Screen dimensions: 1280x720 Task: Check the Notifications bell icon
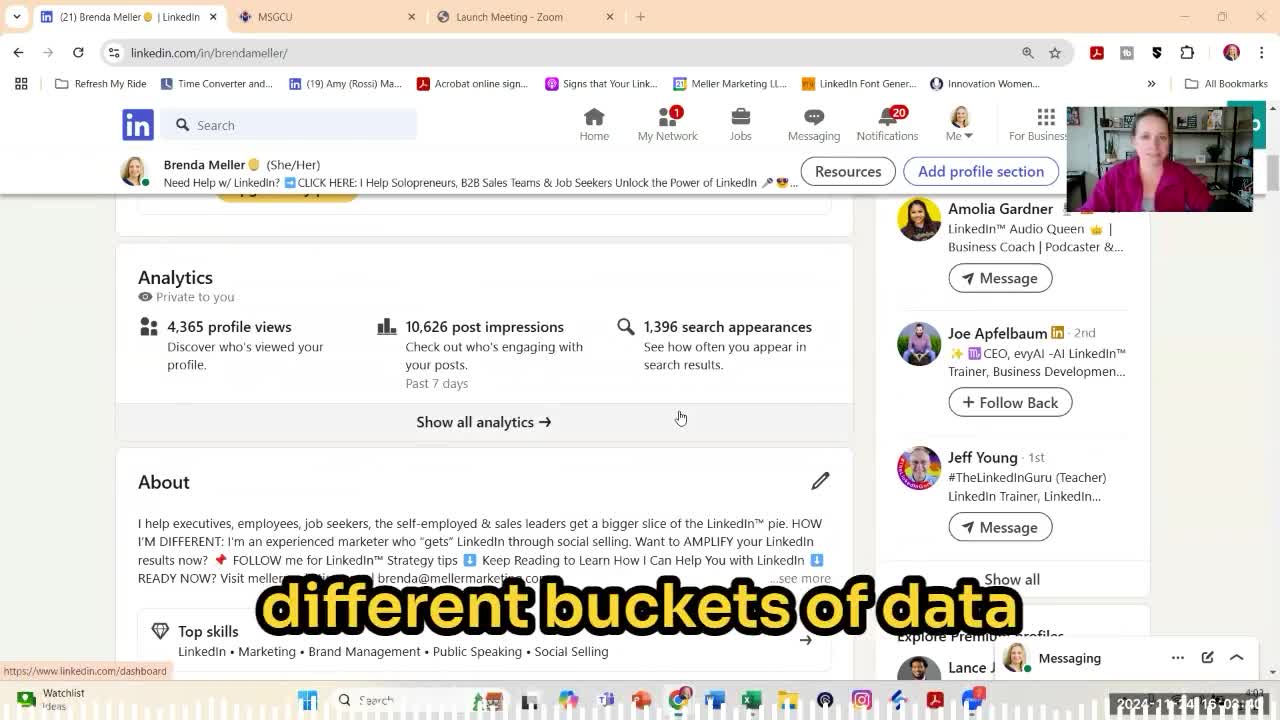click(x=886, y=124)
